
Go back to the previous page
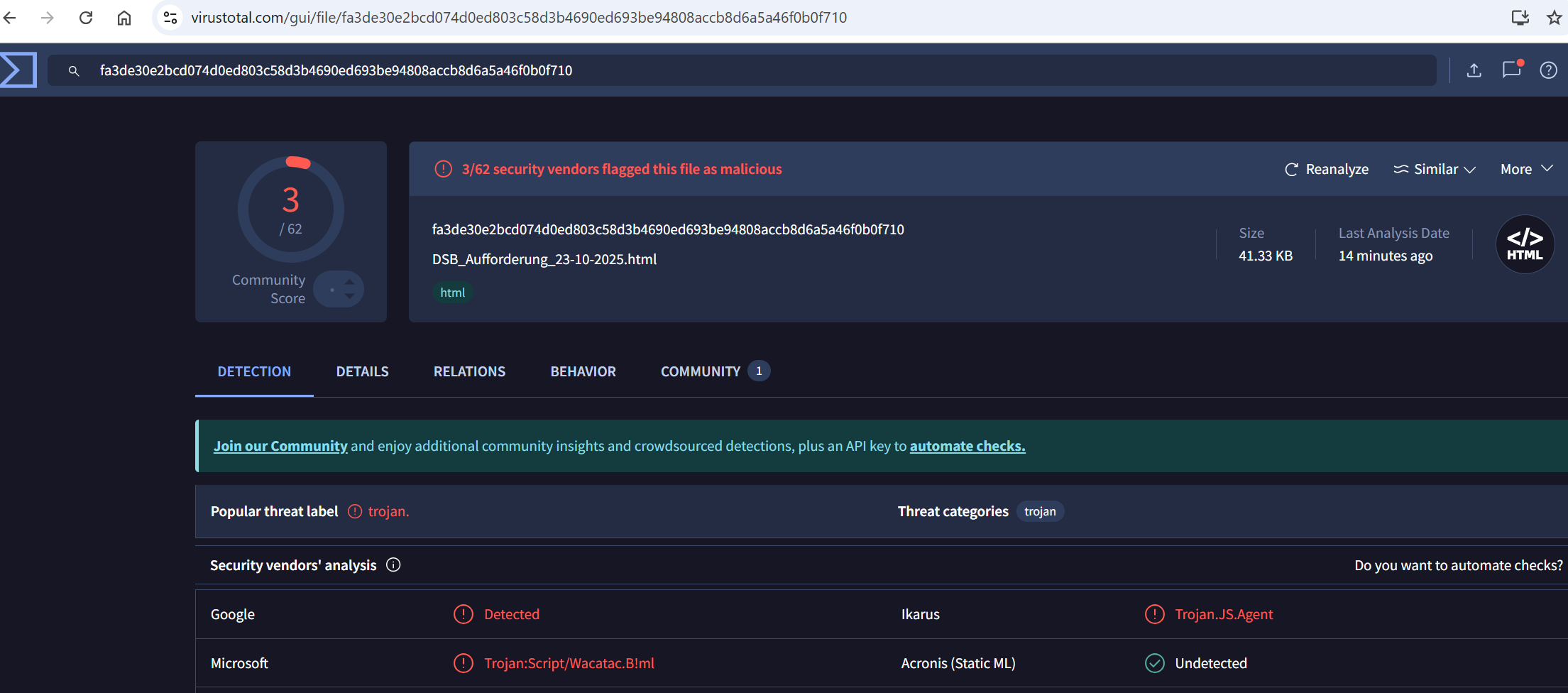[x=10, y=18]
